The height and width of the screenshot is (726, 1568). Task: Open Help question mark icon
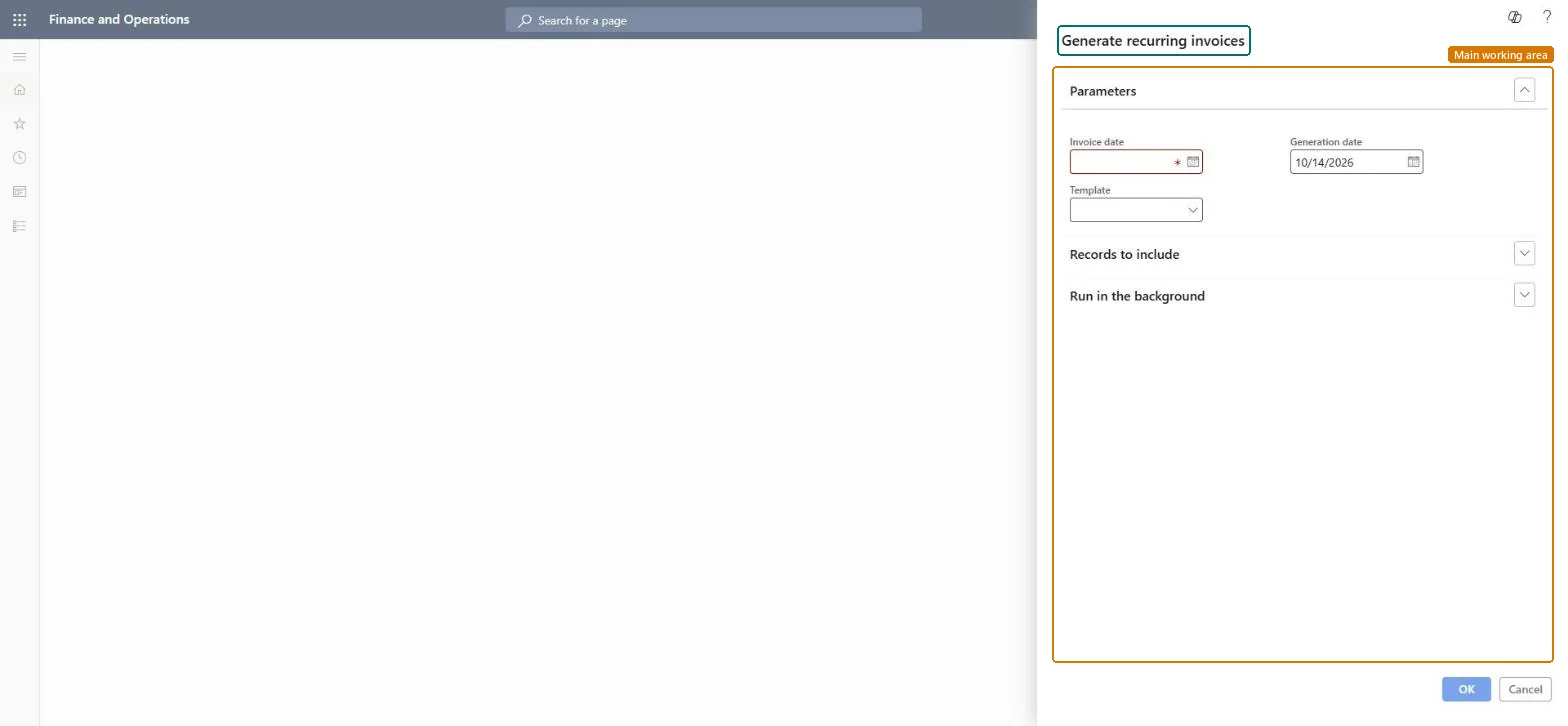pyautogui.click(x=1547, y=17)
